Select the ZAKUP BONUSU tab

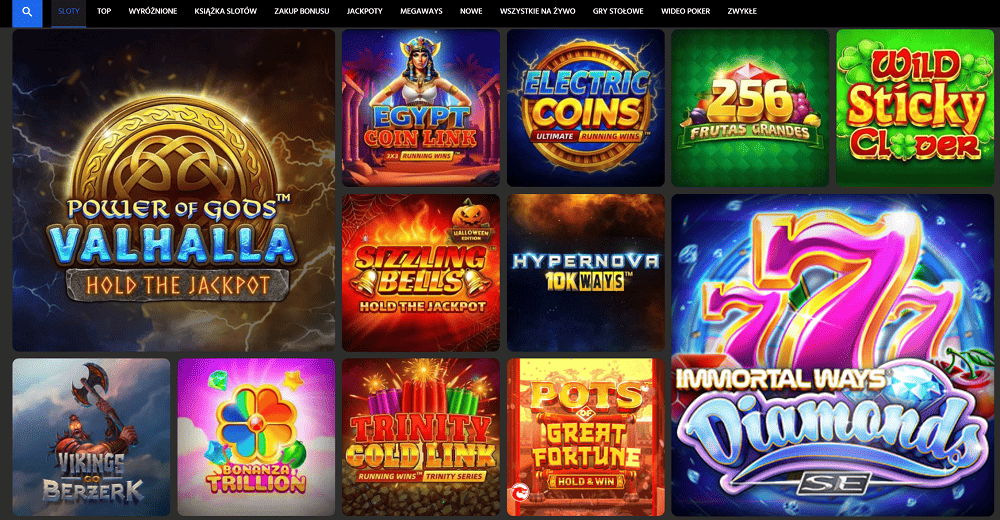(x=302, y=11)
